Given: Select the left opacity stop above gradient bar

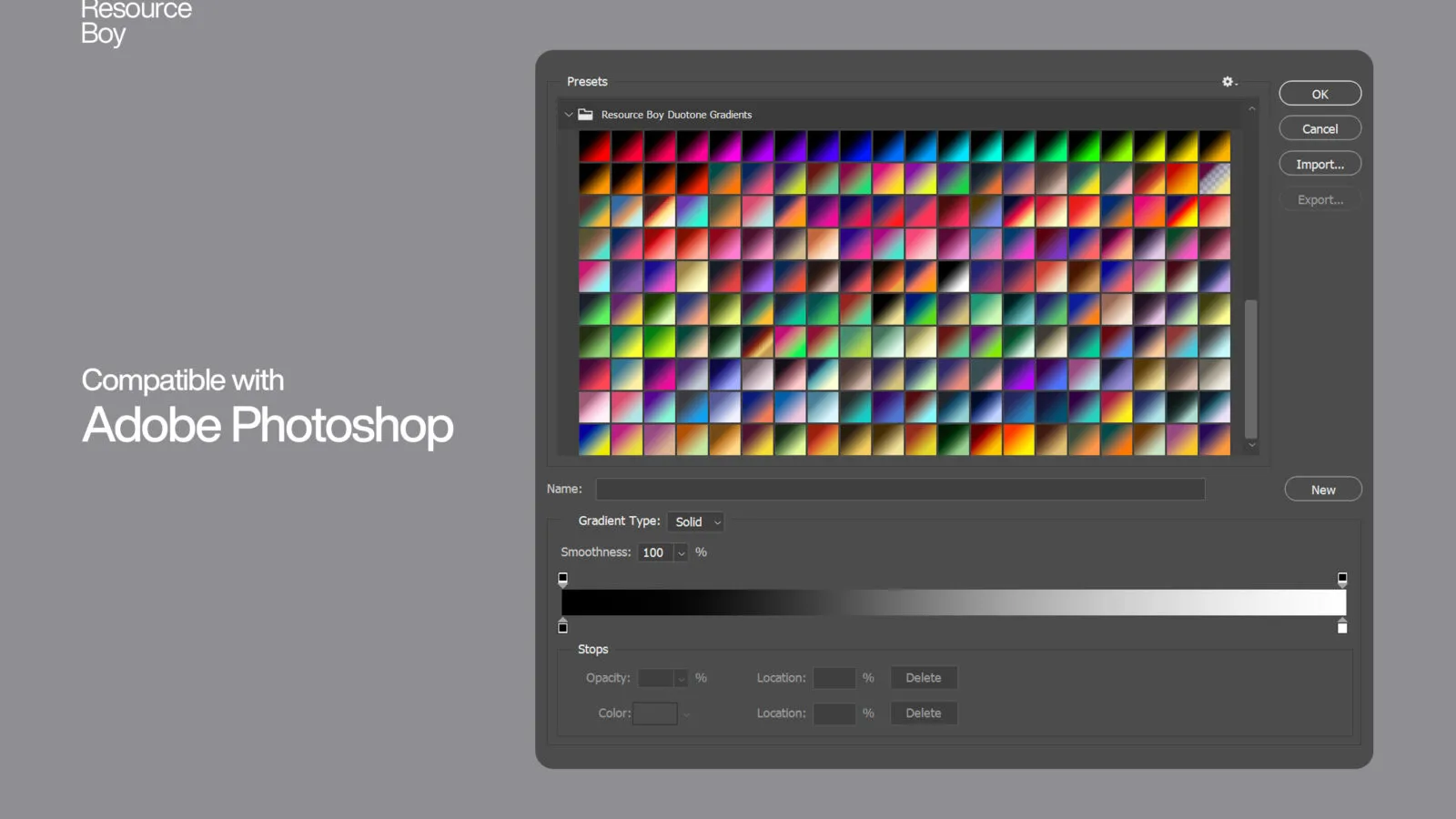Looking at the screenshot, I should point(562,579).
